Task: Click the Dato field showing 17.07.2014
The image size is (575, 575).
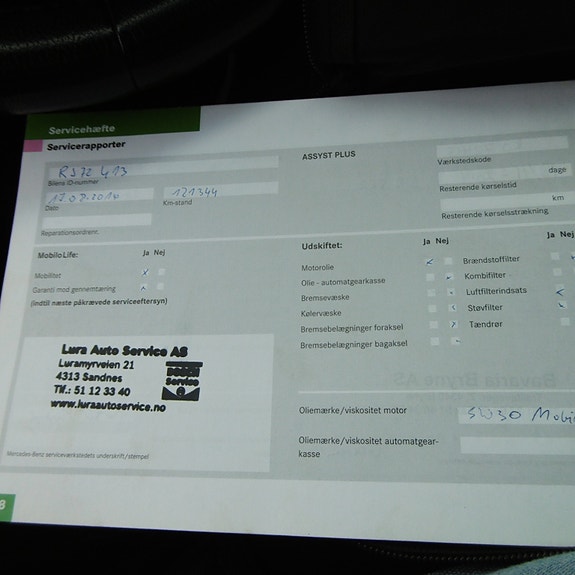Action: pyautogui.click(x=100, y=197)
